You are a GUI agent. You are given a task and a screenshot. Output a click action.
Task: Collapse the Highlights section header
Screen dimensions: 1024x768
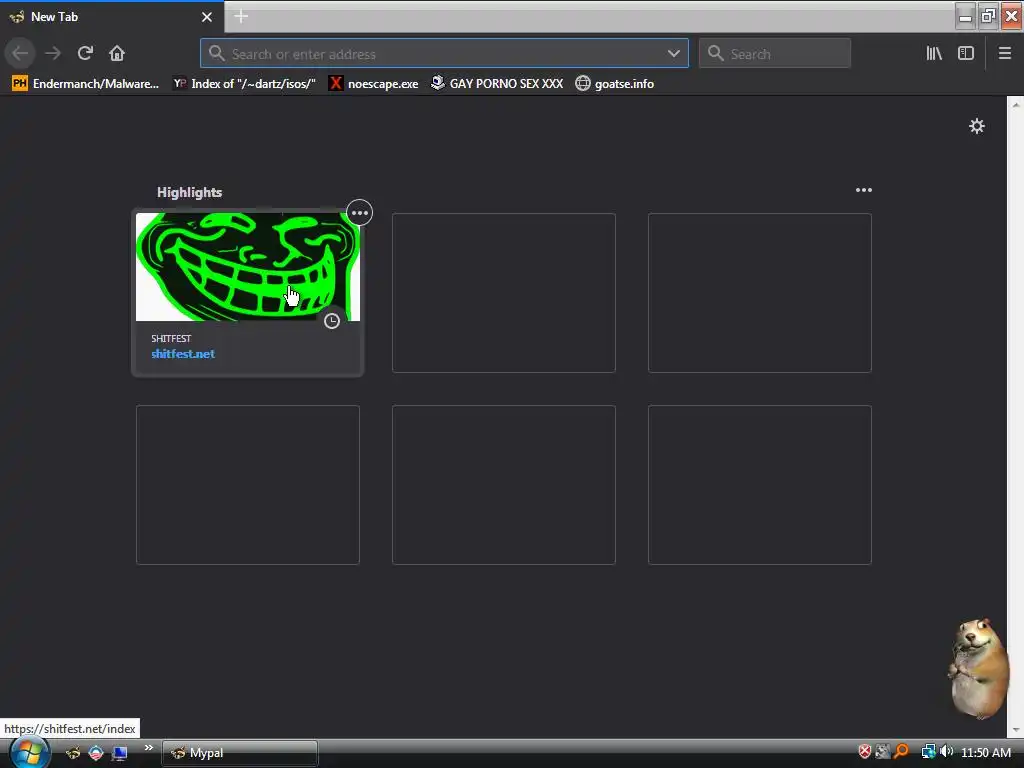189,192
